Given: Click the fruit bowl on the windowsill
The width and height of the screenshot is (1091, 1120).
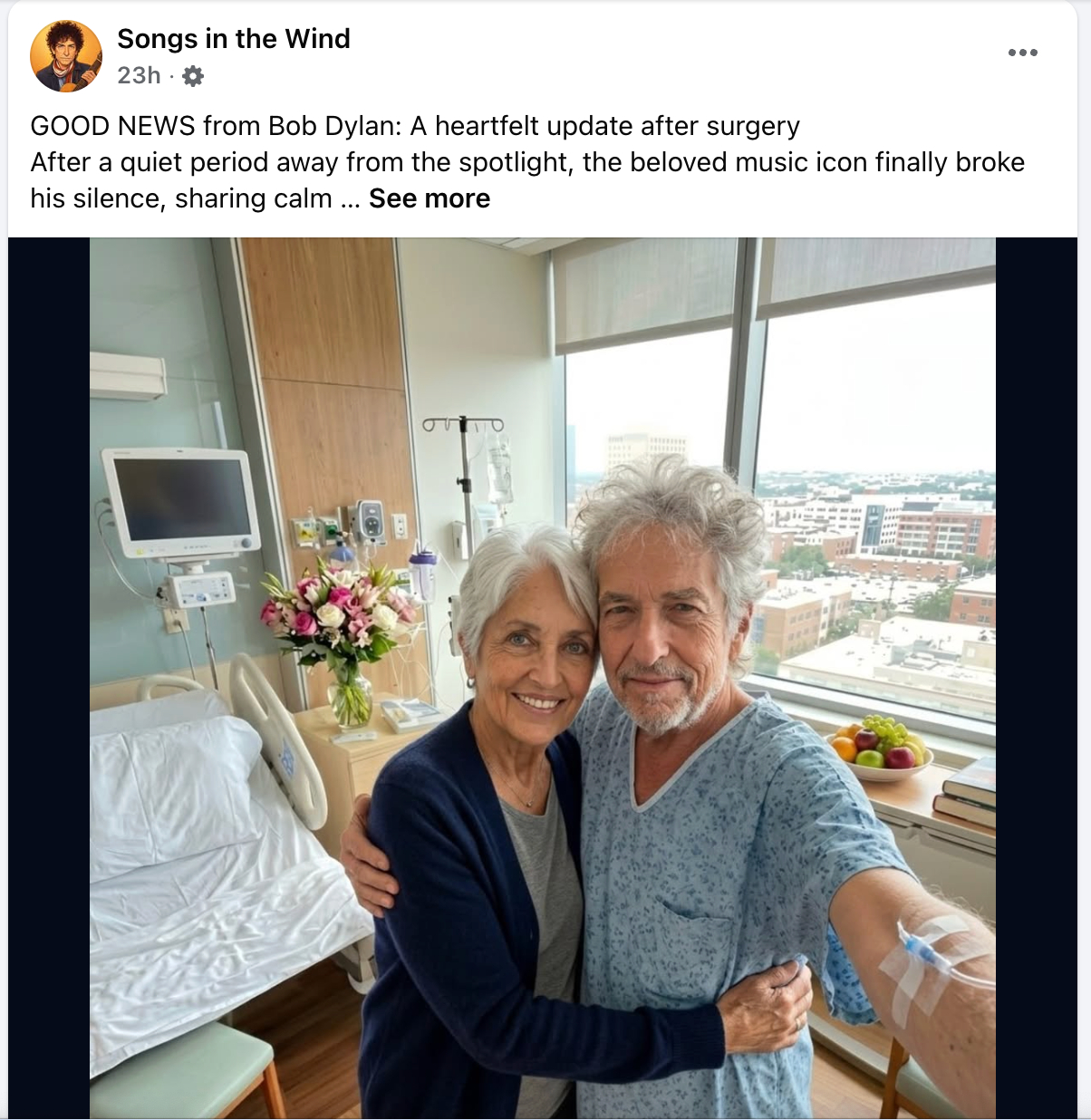Looking at the screenshot, I should [877, 748].
